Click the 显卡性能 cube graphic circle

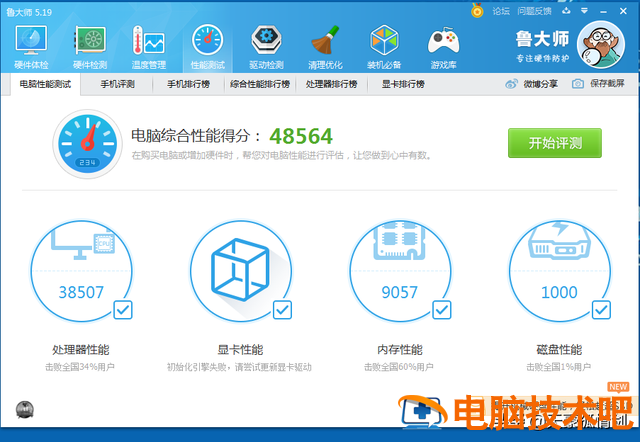pyautogui.click(x=241, y=271)
